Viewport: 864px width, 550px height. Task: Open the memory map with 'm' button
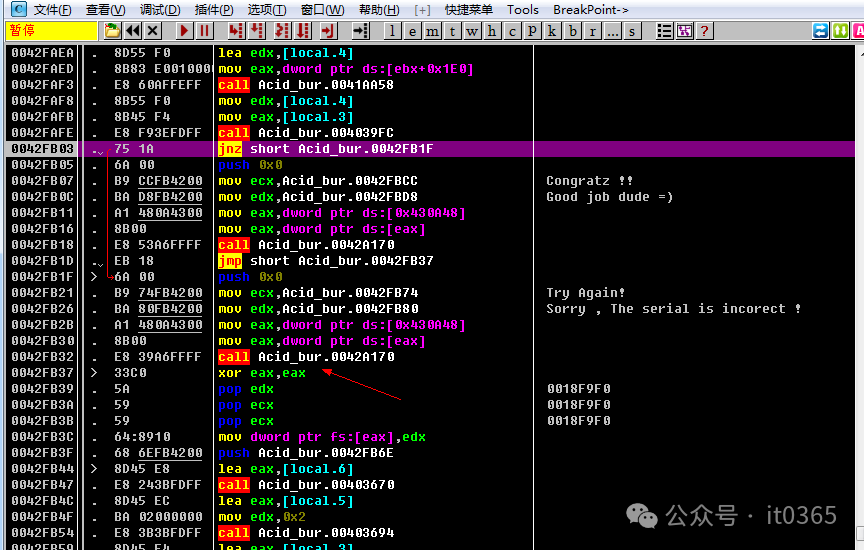(432, 31)
